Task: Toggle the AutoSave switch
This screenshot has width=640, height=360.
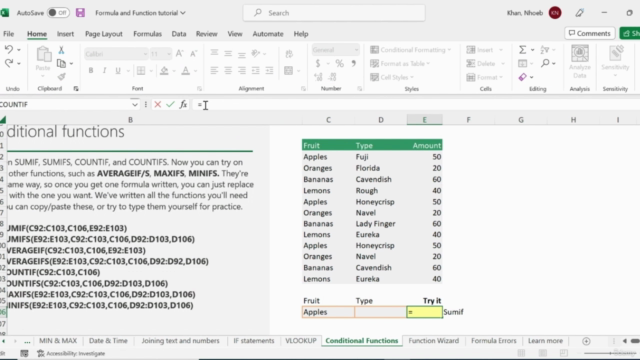Action: tap(58, 13)
